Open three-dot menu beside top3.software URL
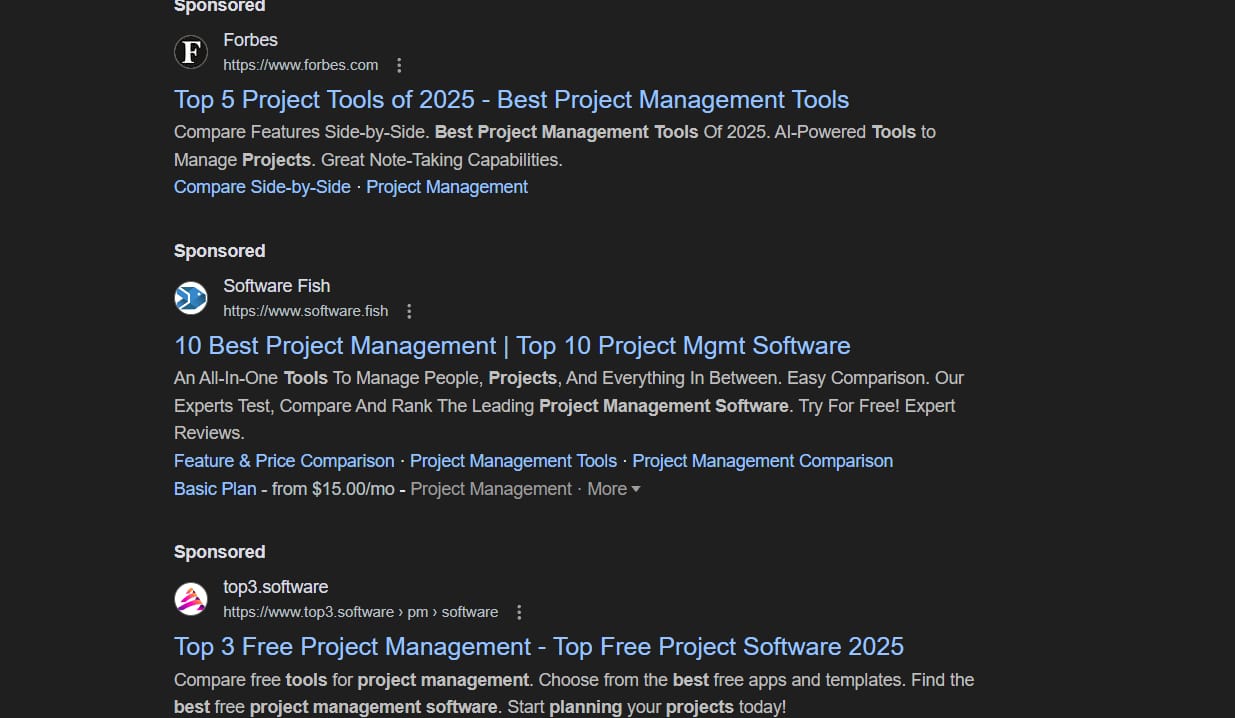 519,612
